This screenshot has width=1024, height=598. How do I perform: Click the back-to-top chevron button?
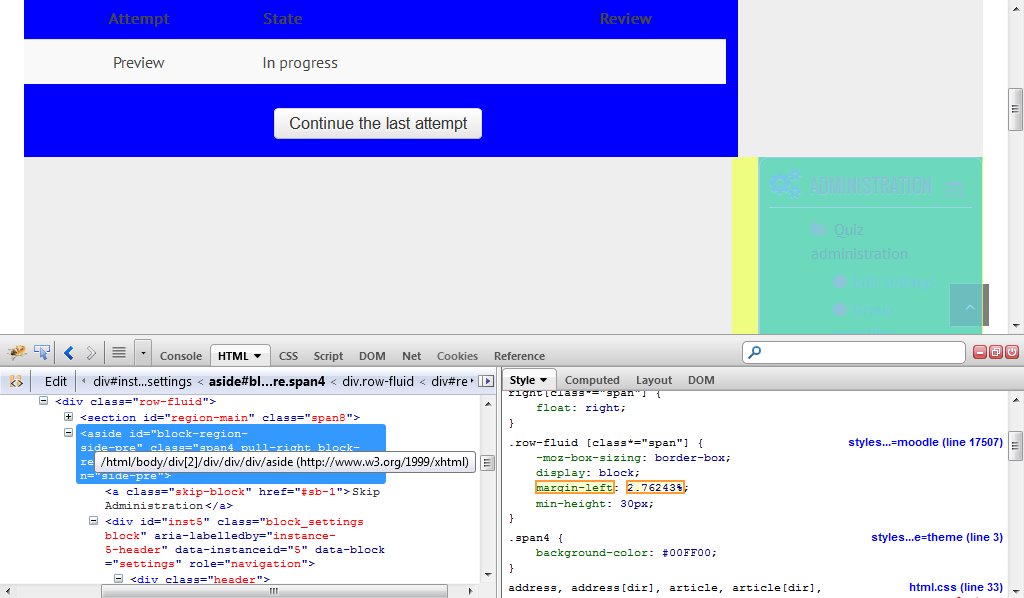pyautogui.click(x=969, y=305)
